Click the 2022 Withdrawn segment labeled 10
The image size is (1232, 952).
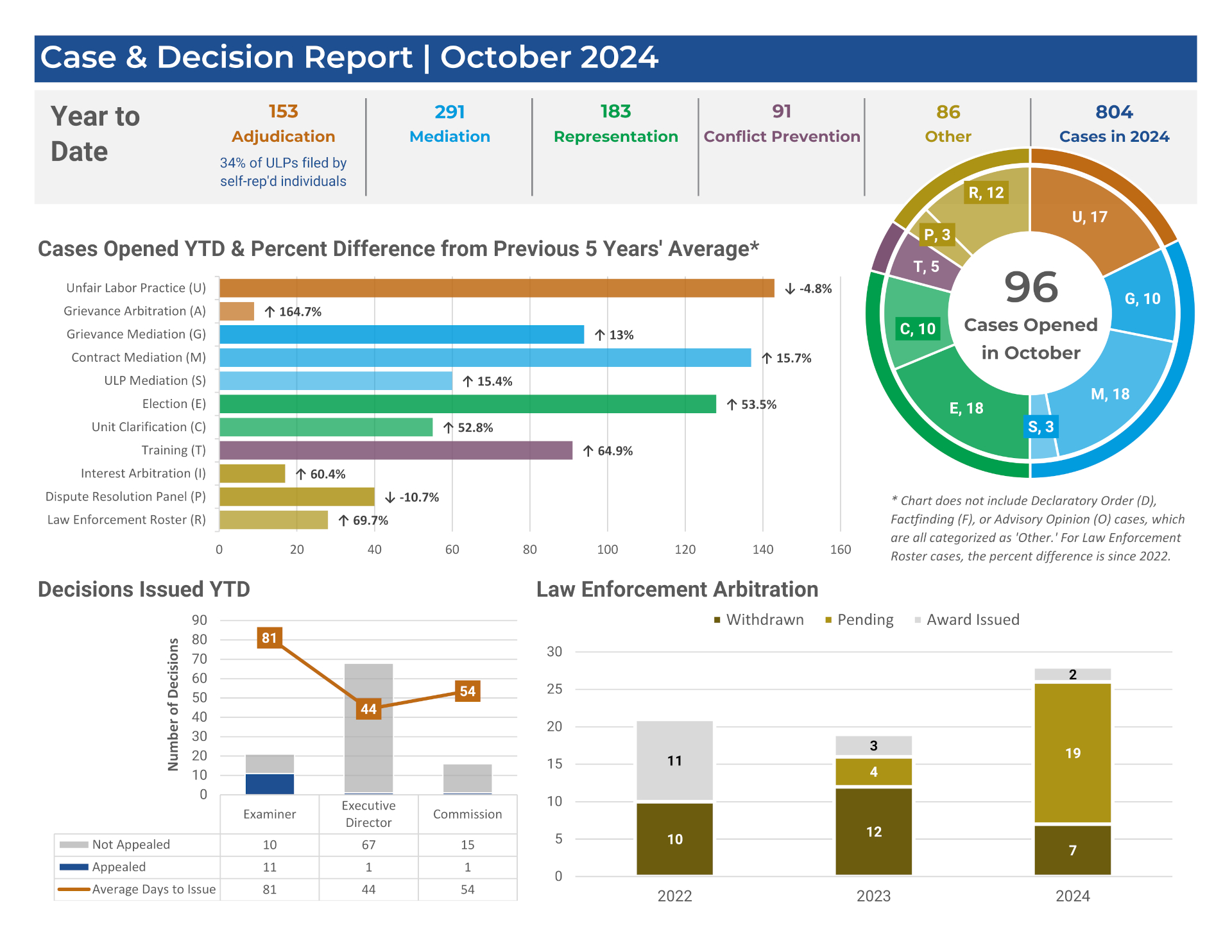(x=674, y=839)
